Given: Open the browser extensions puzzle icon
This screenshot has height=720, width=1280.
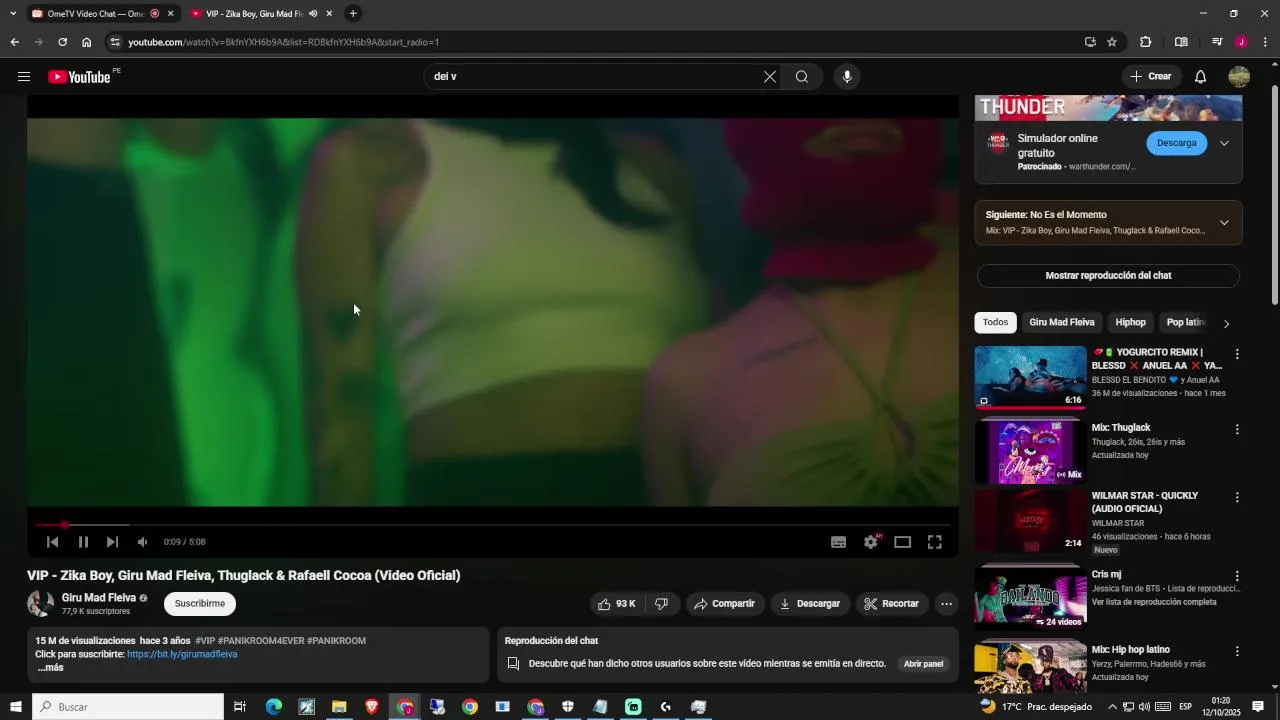Looking at the screenshot, I should pyautogui.click(x=1146, y=42).
